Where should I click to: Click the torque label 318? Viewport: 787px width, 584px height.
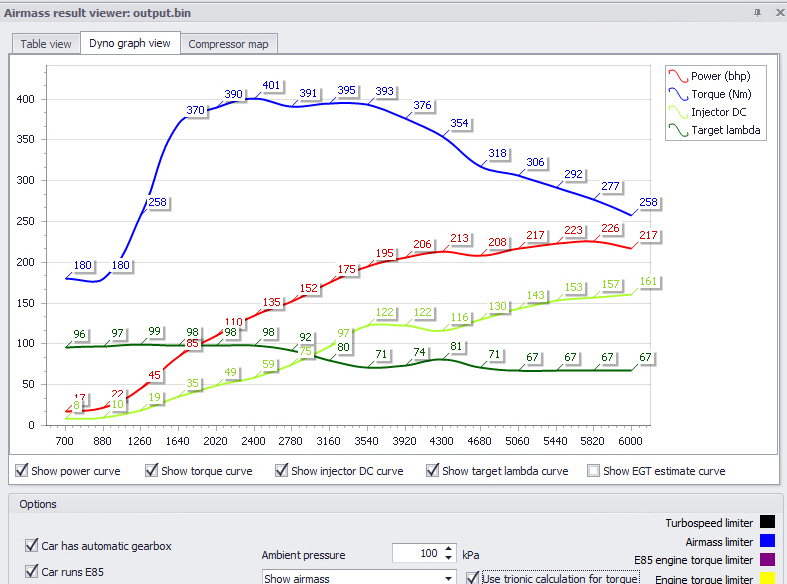[x=497, y=153]
